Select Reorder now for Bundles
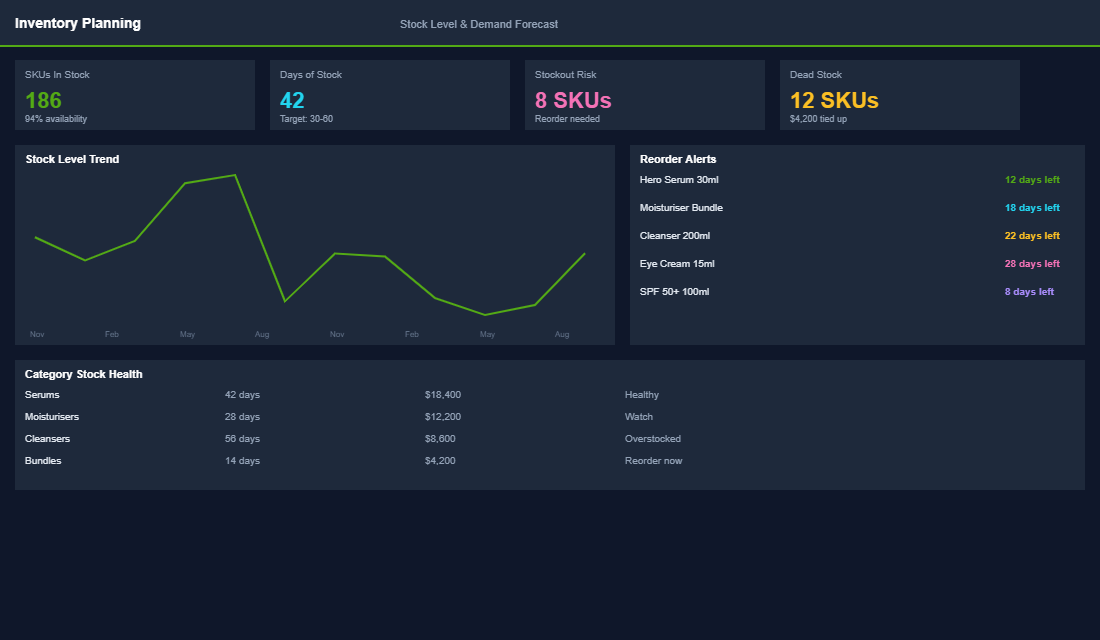This screenshot has height=640, width=1100. (655, 461)
